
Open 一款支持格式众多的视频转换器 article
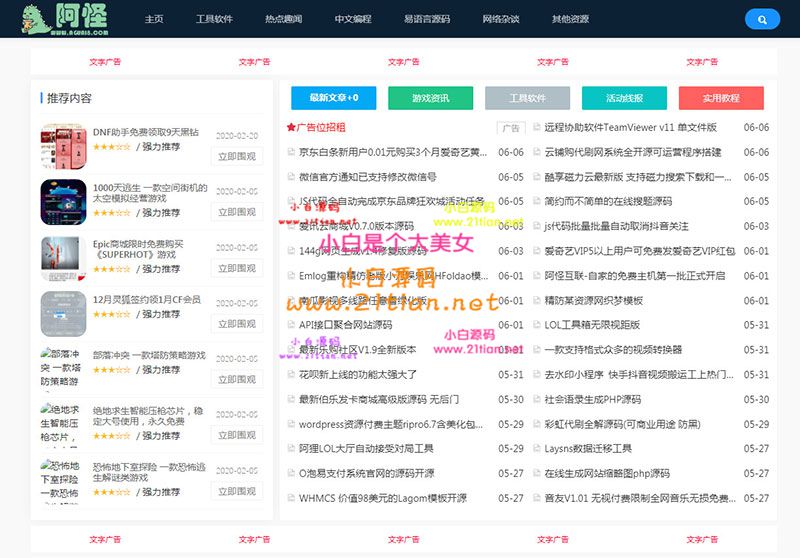613,350
